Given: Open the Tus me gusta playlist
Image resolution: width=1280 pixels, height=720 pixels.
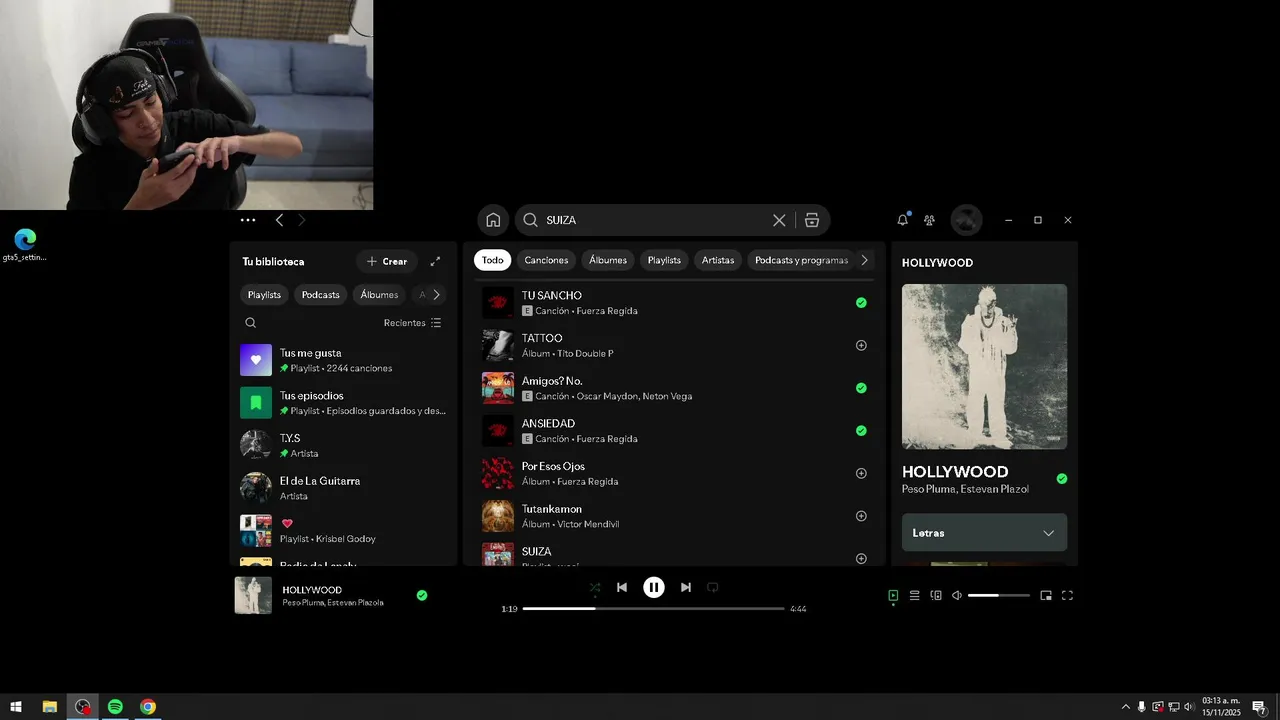Looking at the screenshot, I should 343,360.
